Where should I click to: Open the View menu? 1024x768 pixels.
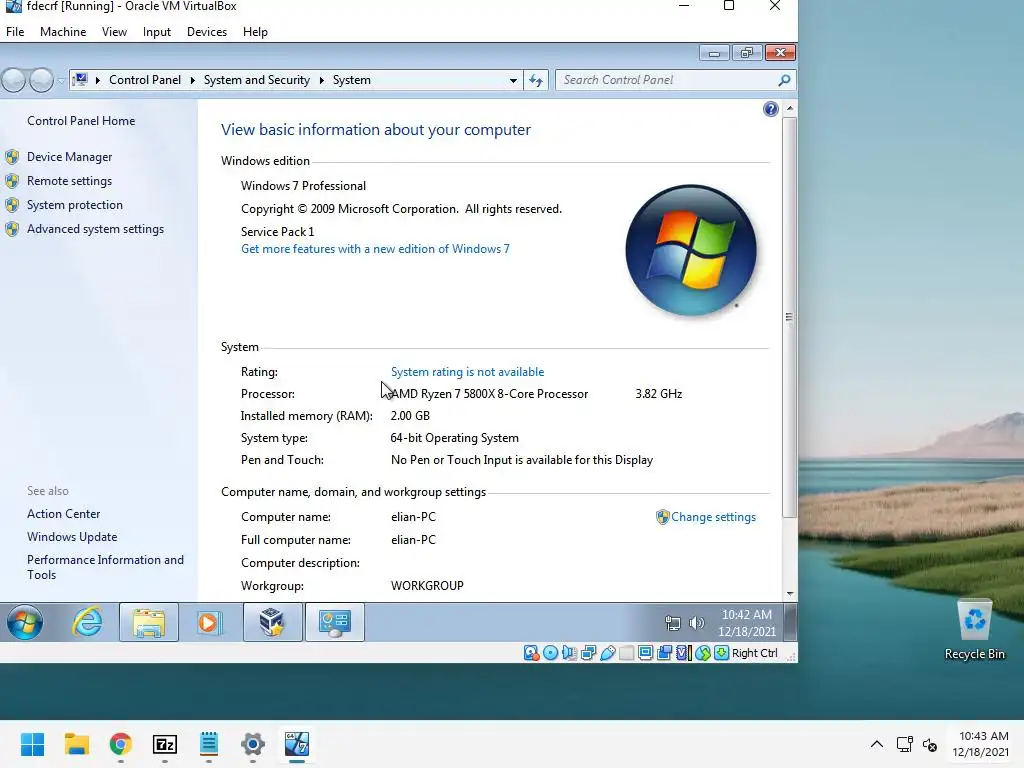pos(114,31)
